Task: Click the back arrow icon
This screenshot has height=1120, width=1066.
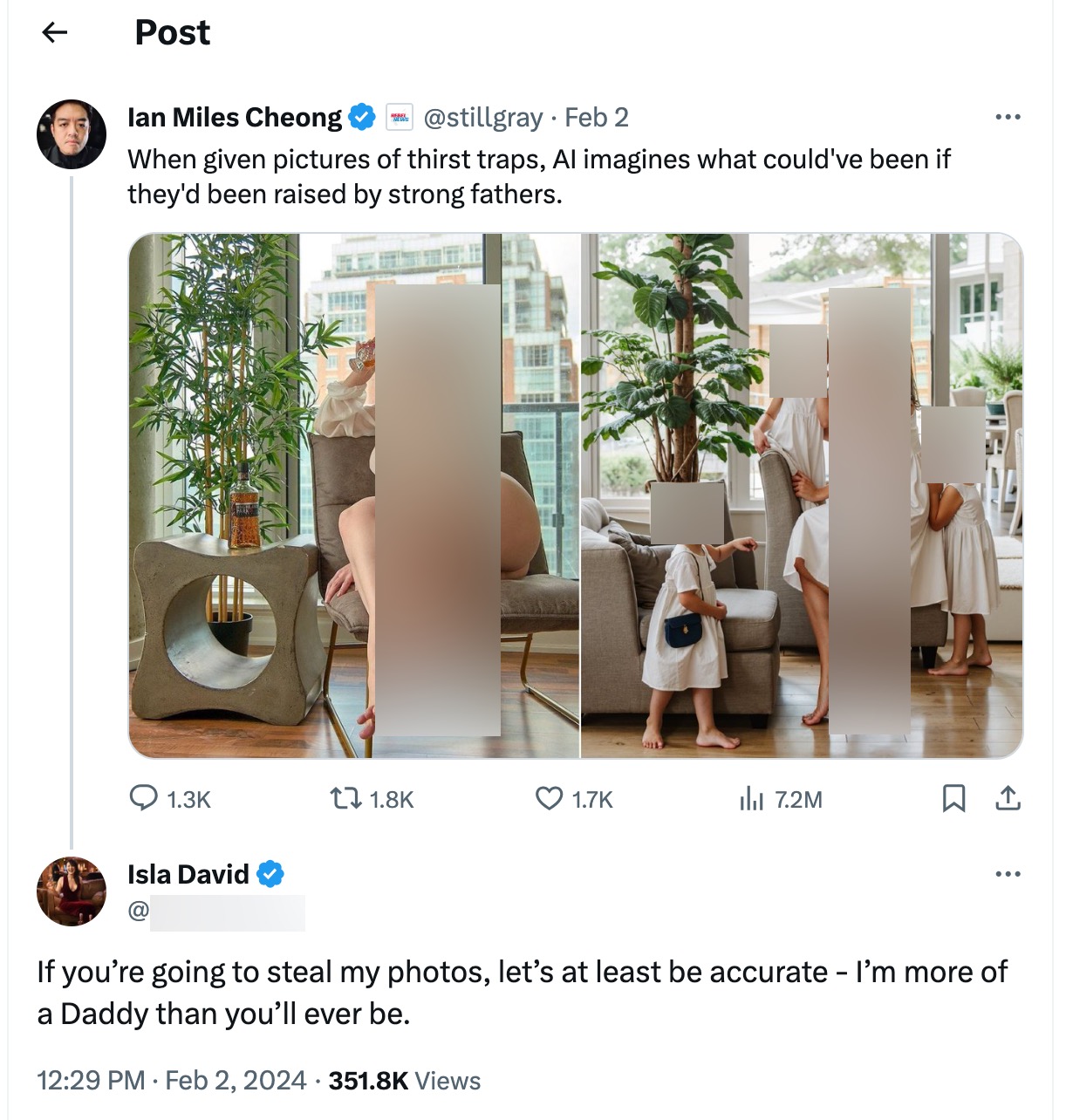Action: (x=55, y=33)
